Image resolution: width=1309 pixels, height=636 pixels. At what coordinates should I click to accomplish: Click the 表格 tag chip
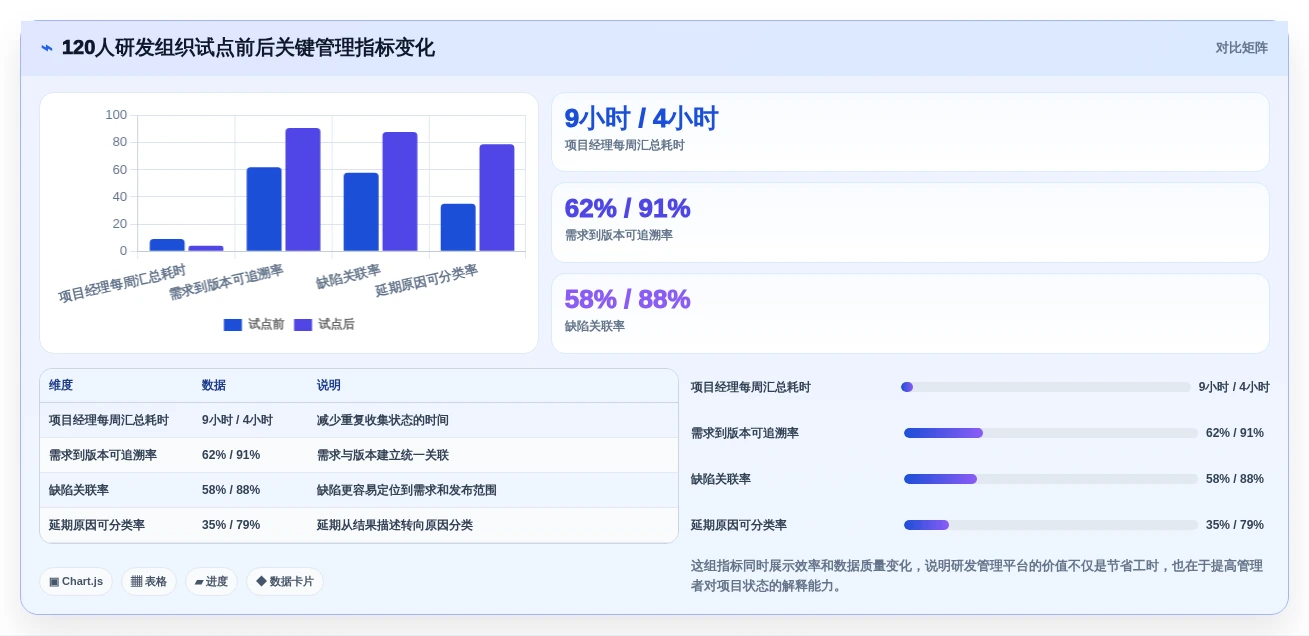point(149,581)
